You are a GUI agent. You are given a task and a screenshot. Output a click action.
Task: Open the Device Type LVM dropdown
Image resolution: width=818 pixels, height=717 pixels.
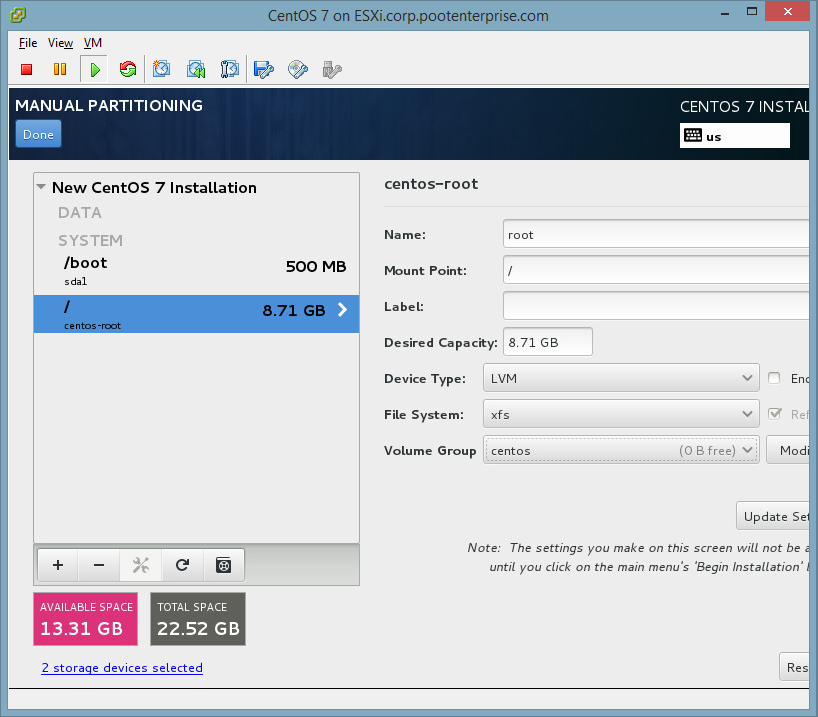click(621, 378)
